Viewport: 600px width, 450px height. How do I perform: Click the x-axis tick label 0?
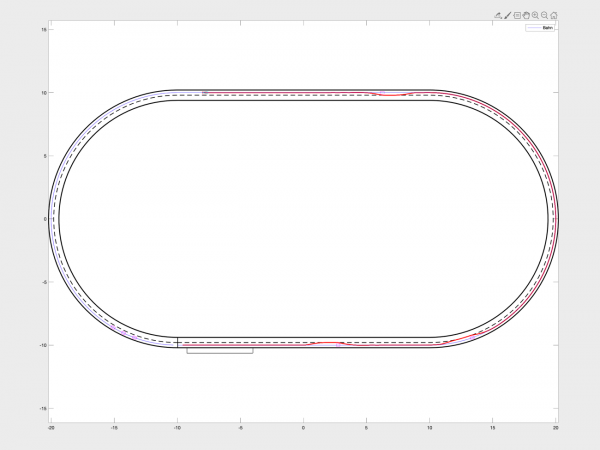(303, 427)
